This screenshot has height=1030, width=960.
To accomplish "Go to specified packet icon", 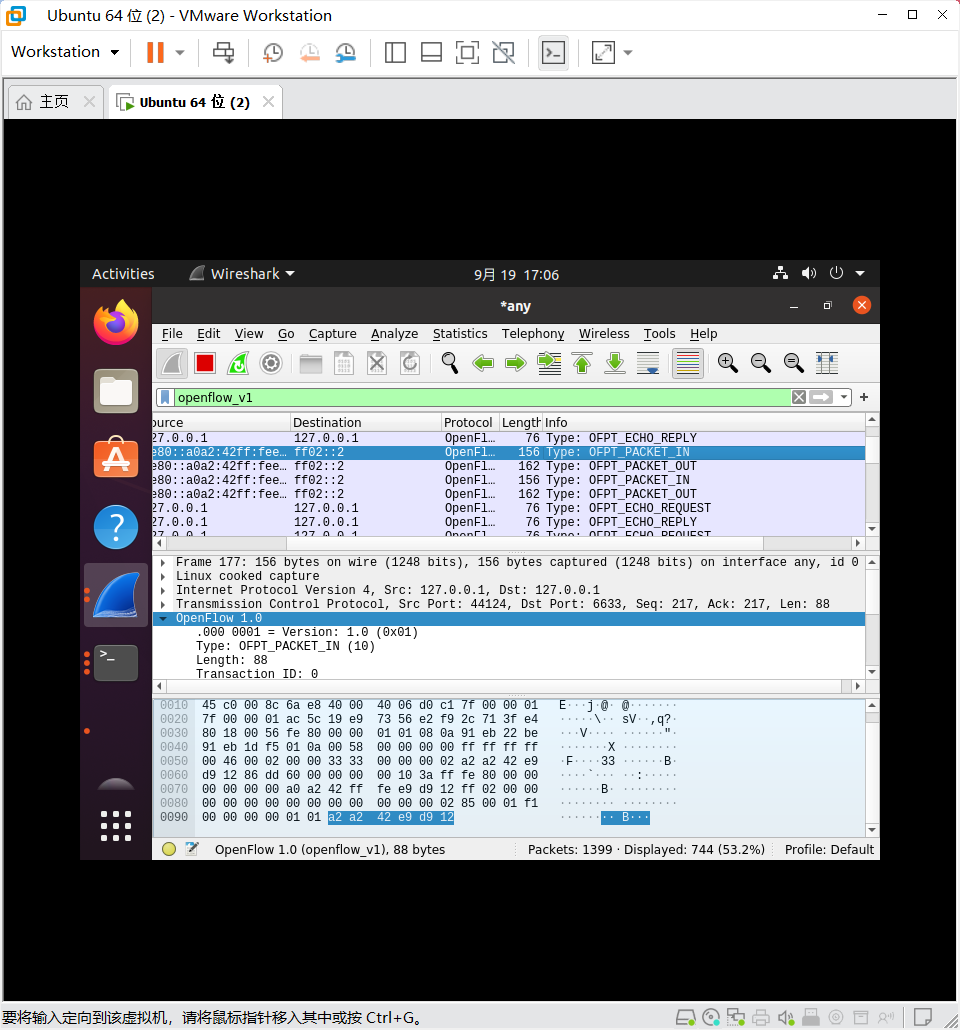I will tap(549, 363).
